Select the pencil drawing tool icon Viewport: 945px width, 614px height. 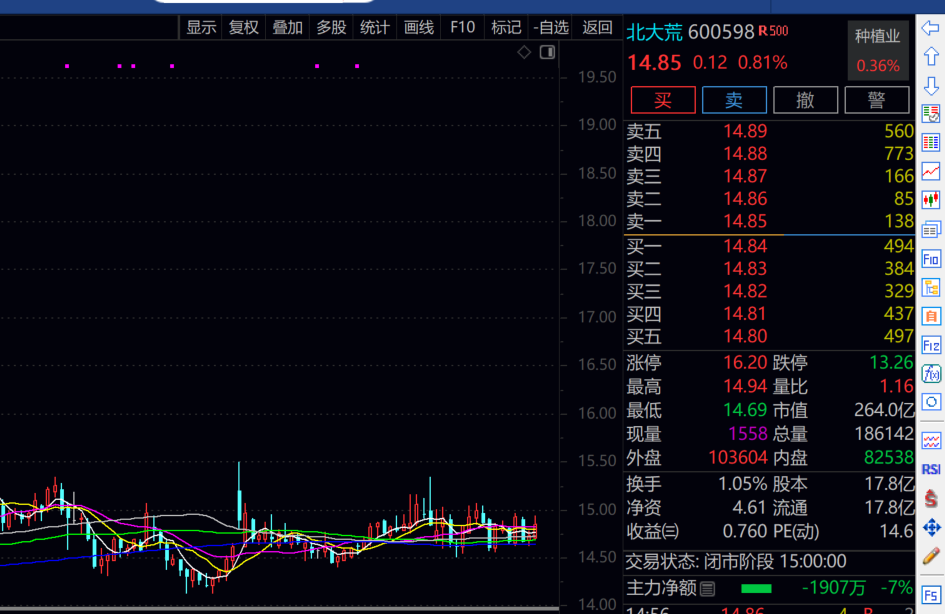pyautogui.click(x=931, y=556)
